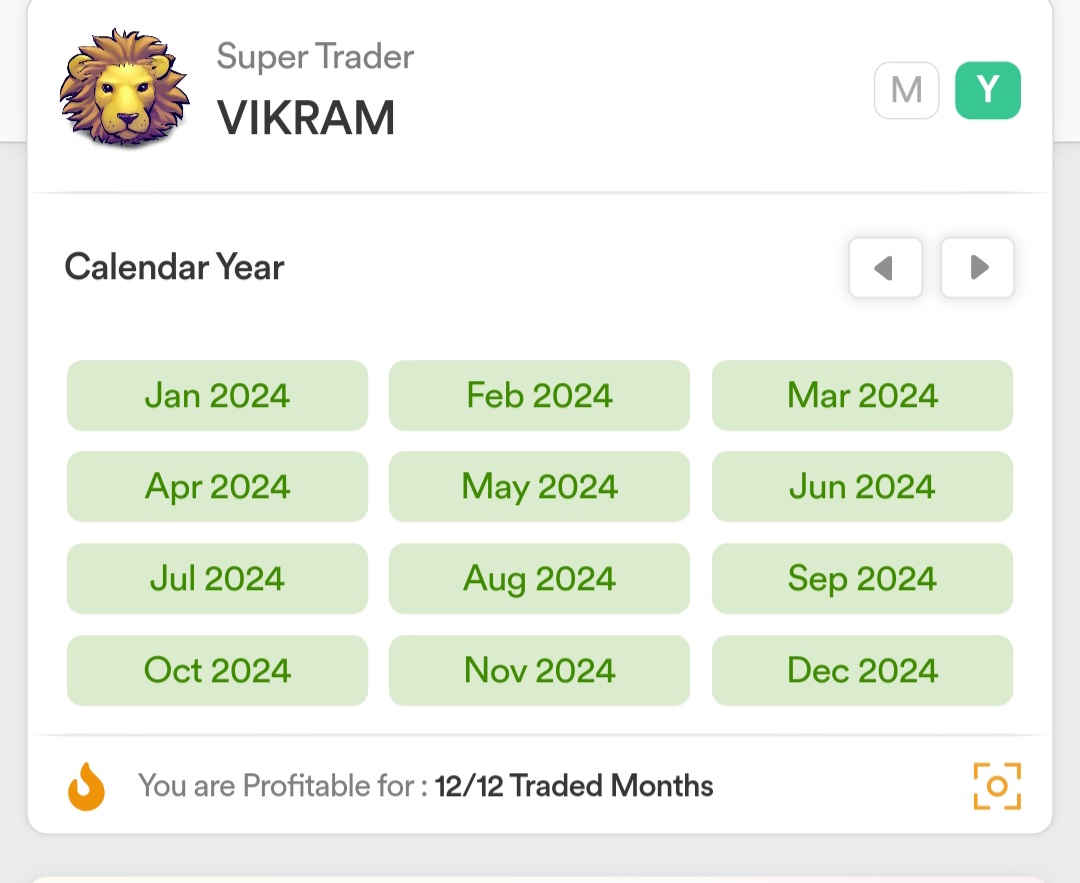Open Jan 2024 month tile
Image resolution: width=1080 pixels, height=883 pixels.
[218, 395]
